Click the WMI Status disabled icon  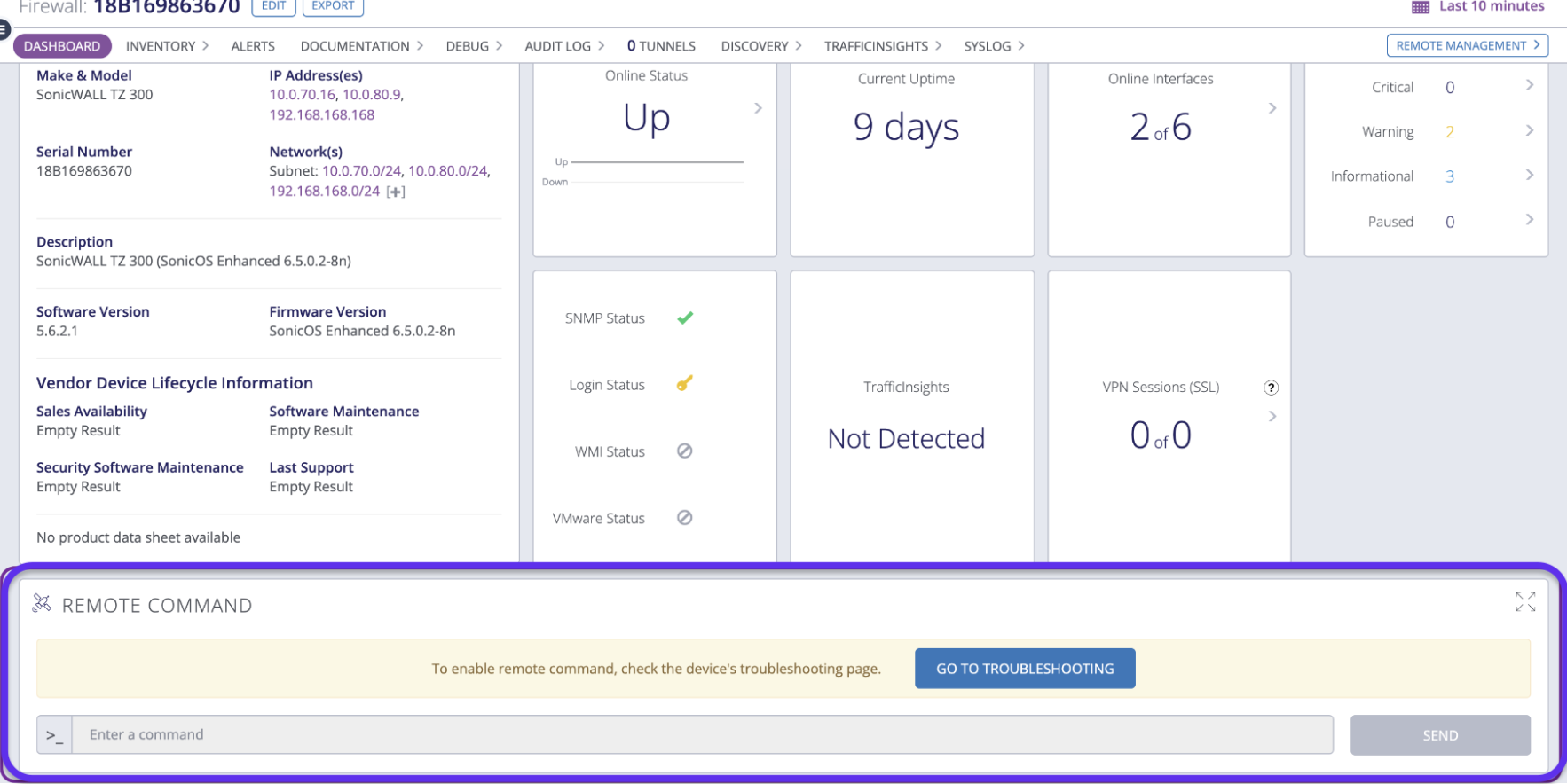[684, 451]
